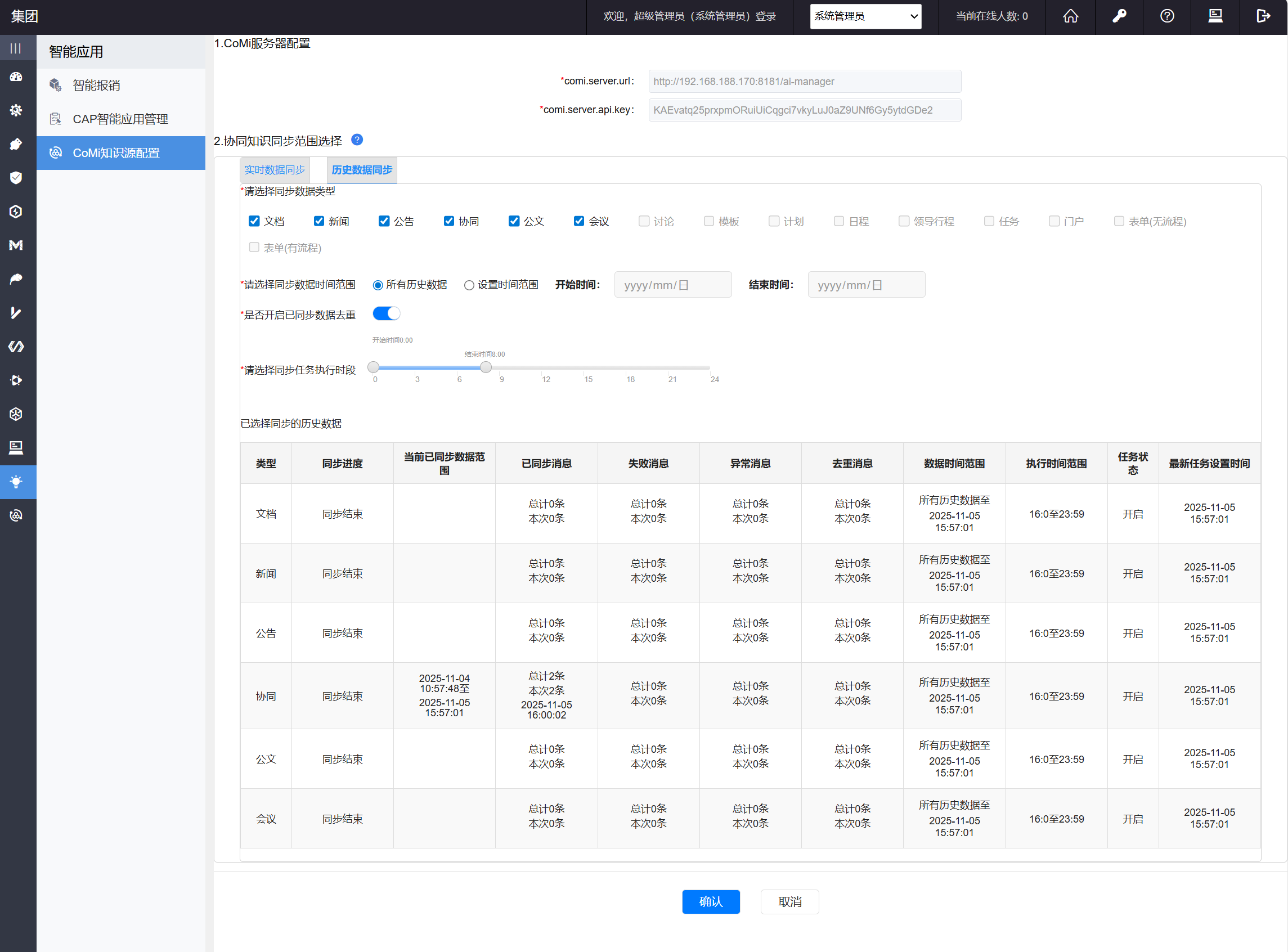
Task: Click the home icon in top bar
Action: tap(1070, 16)
